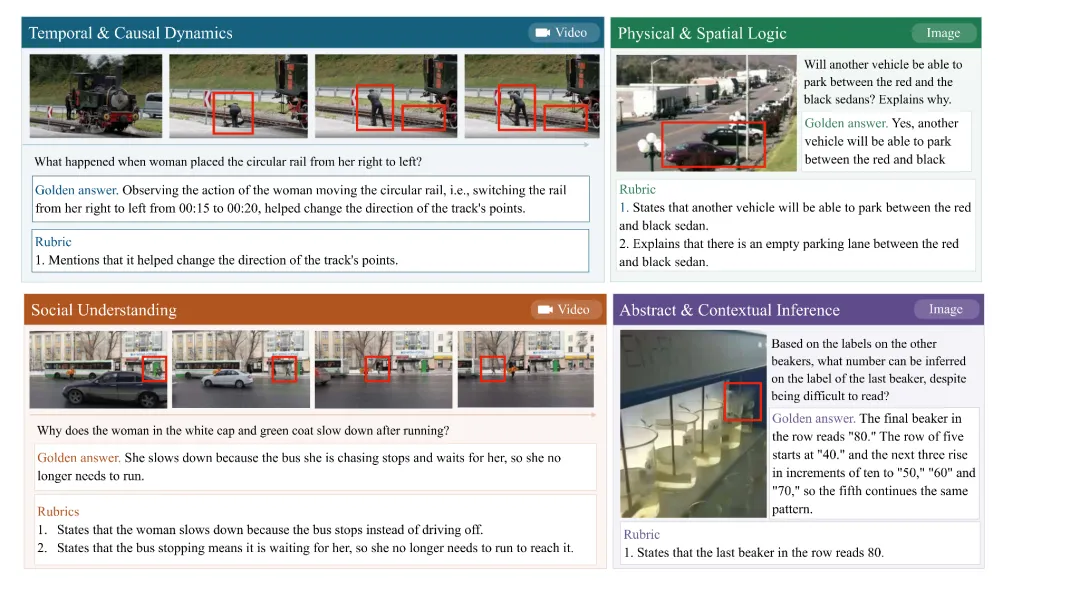The width and height of the screenshot is (1080, 608).
Task: Click the Video badge in Social Understanding header
Action: pos(565,309)
